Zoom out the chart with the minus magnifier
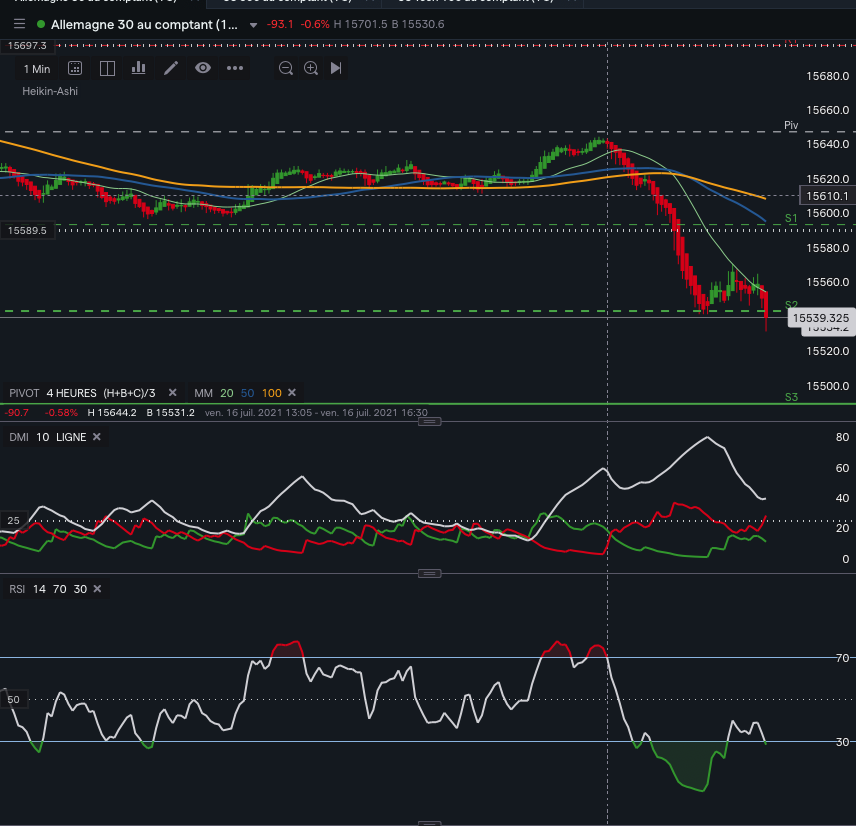Viewport: 856px width, 826px height. [286, 68]
